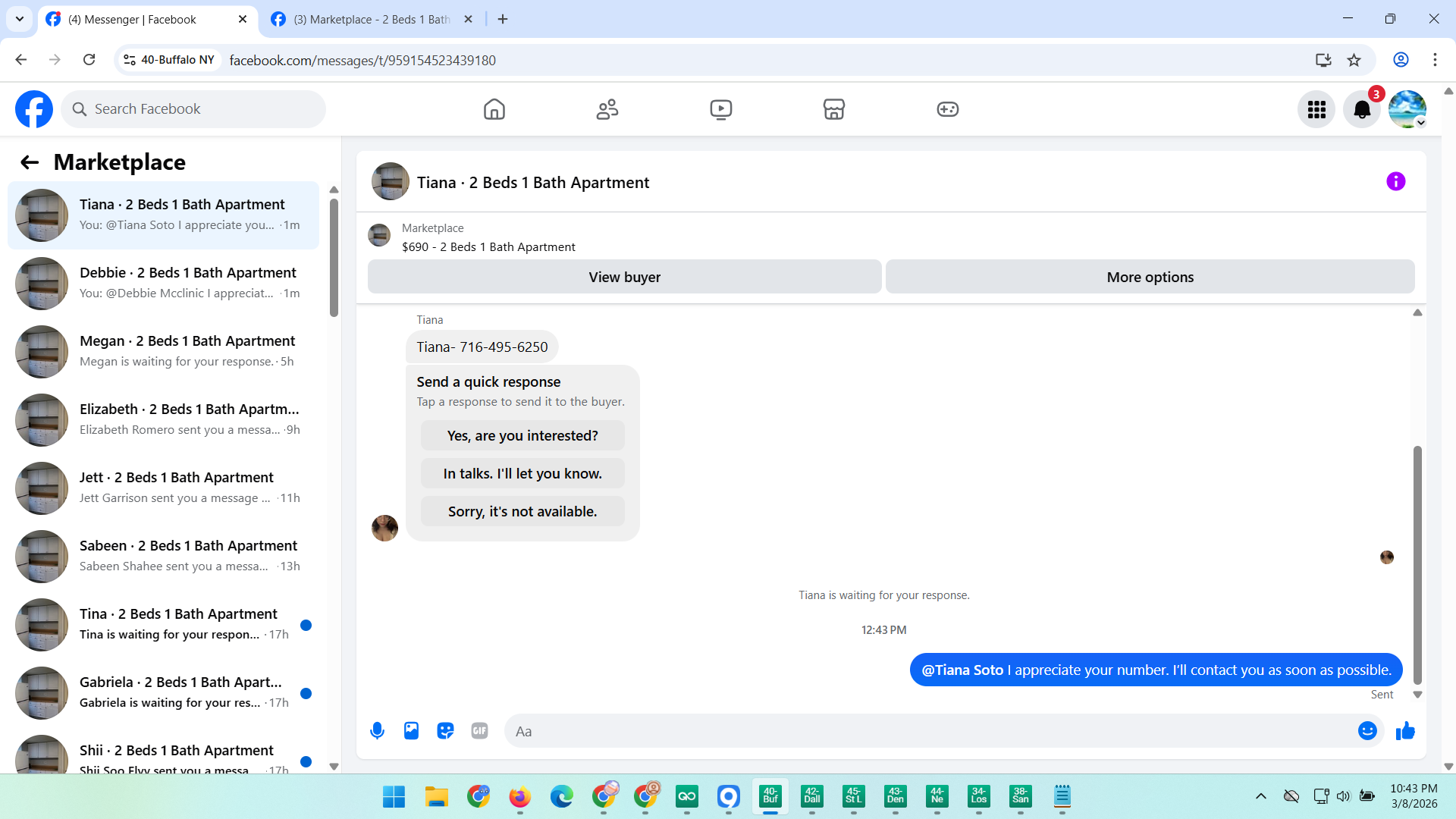Open the Facebook apps grid menu
Screen dimensions: 1456x819
pyautogui.click(x=1316, y=110)
